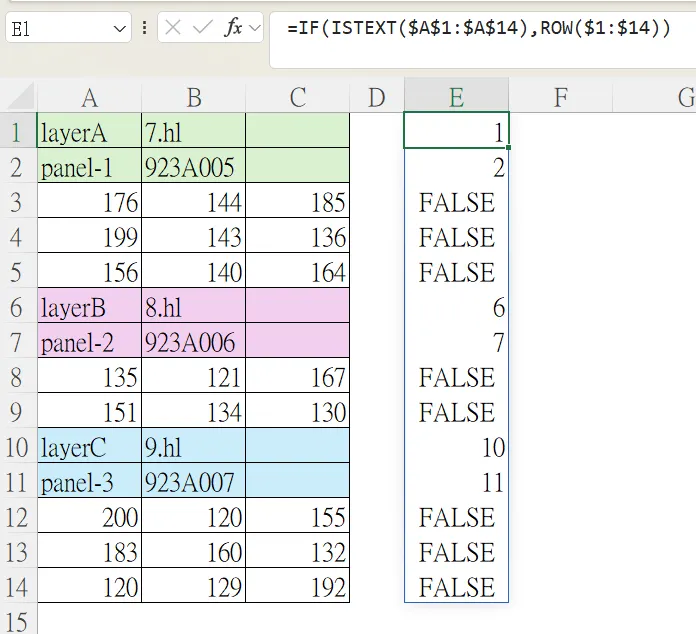Expand the dropdown arrow next to fx

coord(255,28)
